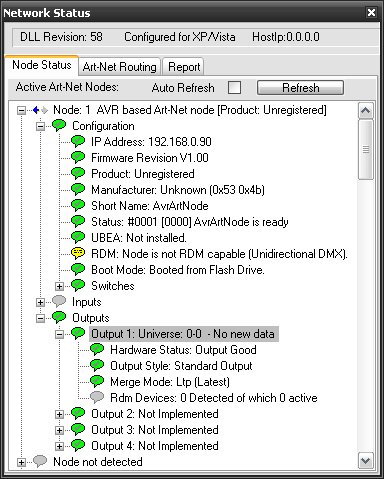Click the green icon beside Output 2
Viewport: 384px width, 479px height.
[78, 414]
